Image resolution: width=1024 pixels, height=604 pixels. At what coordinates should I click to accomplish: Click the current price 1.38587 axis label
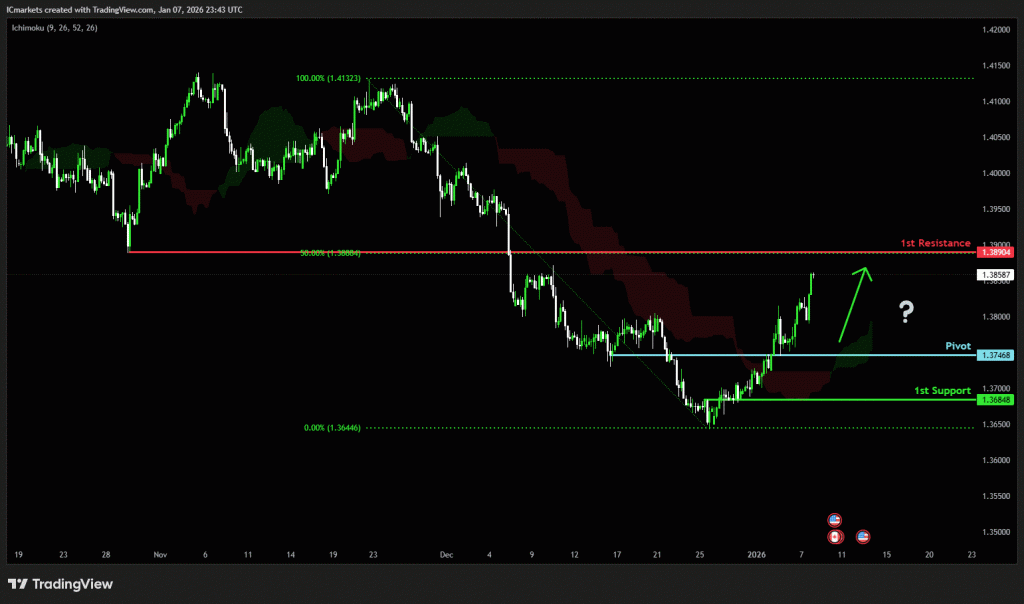997,274
